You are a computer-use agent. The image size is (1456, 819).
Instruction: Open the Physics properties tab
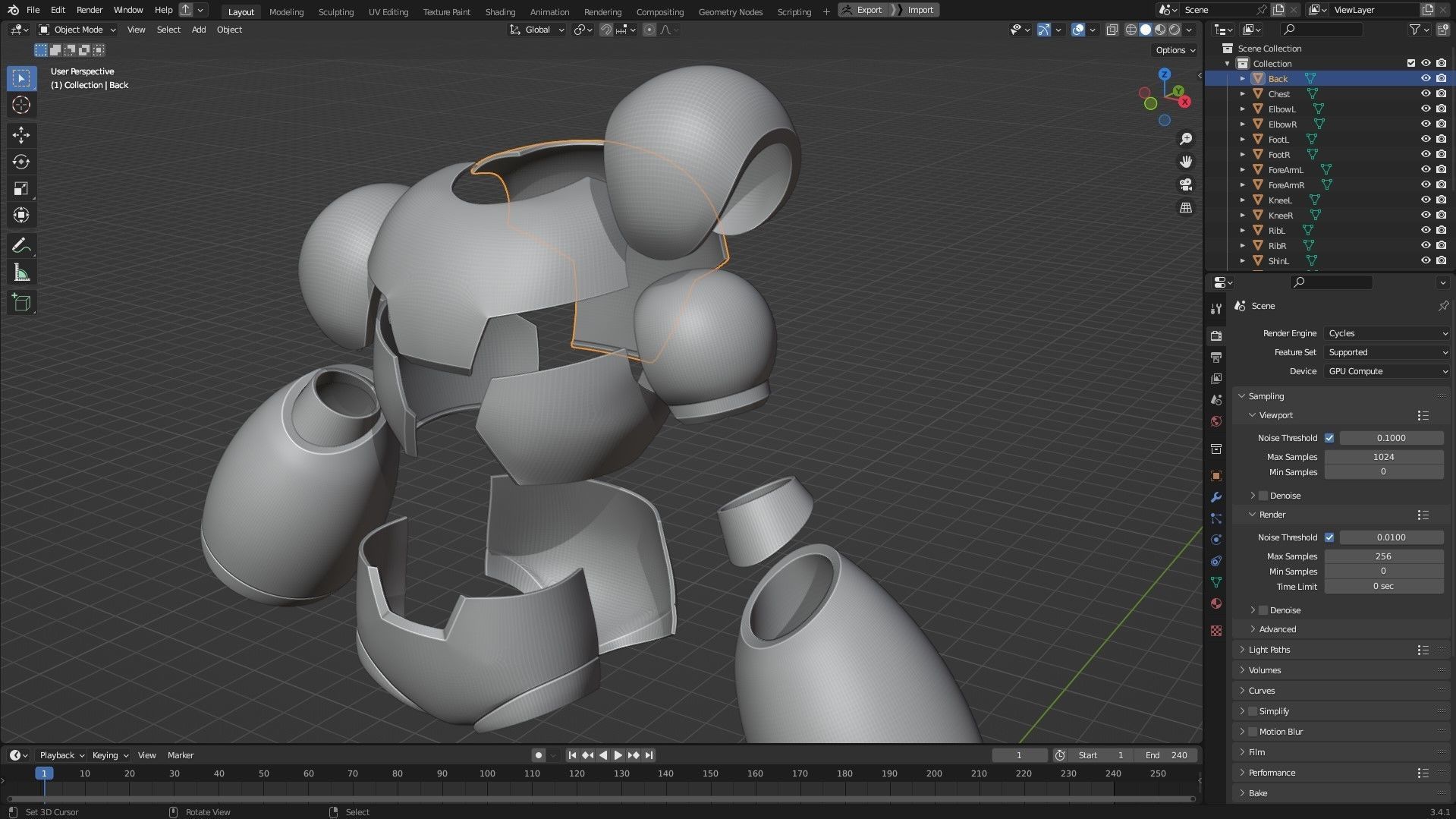(x=1216, y=540)
